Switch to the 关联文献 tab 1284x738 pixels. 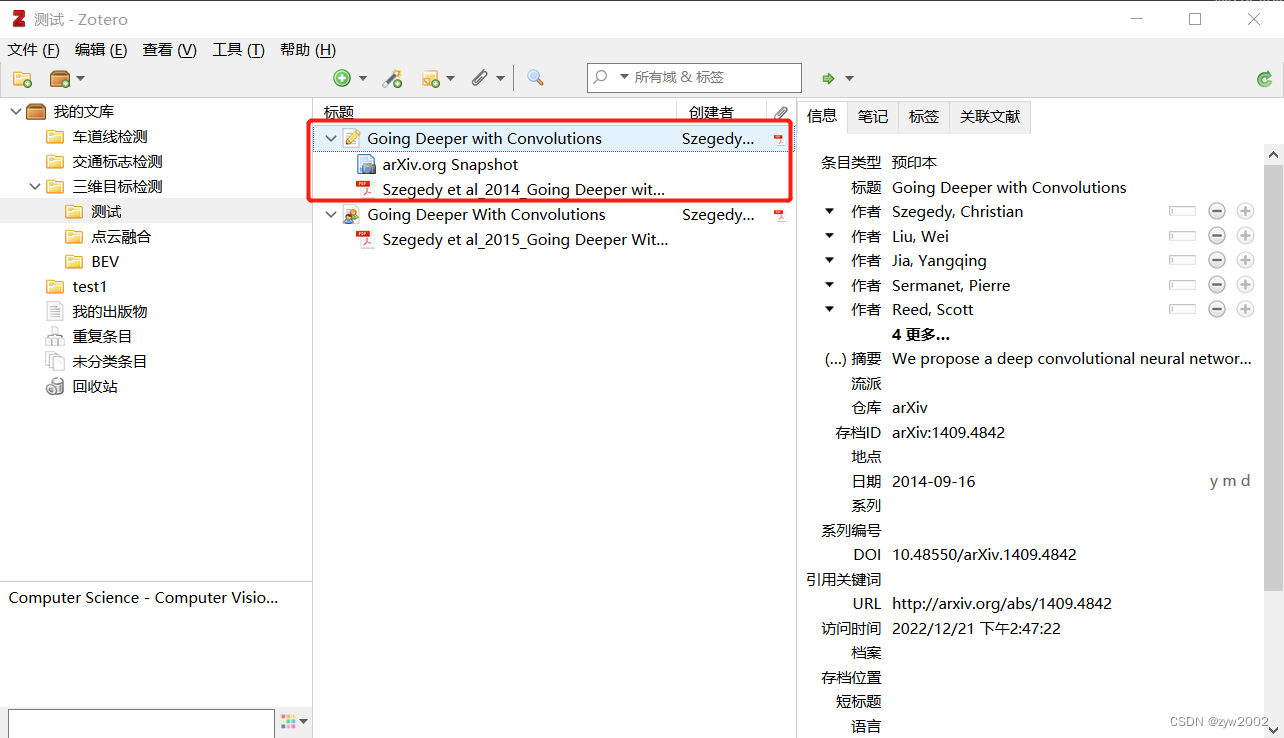[x=990, y=117]
